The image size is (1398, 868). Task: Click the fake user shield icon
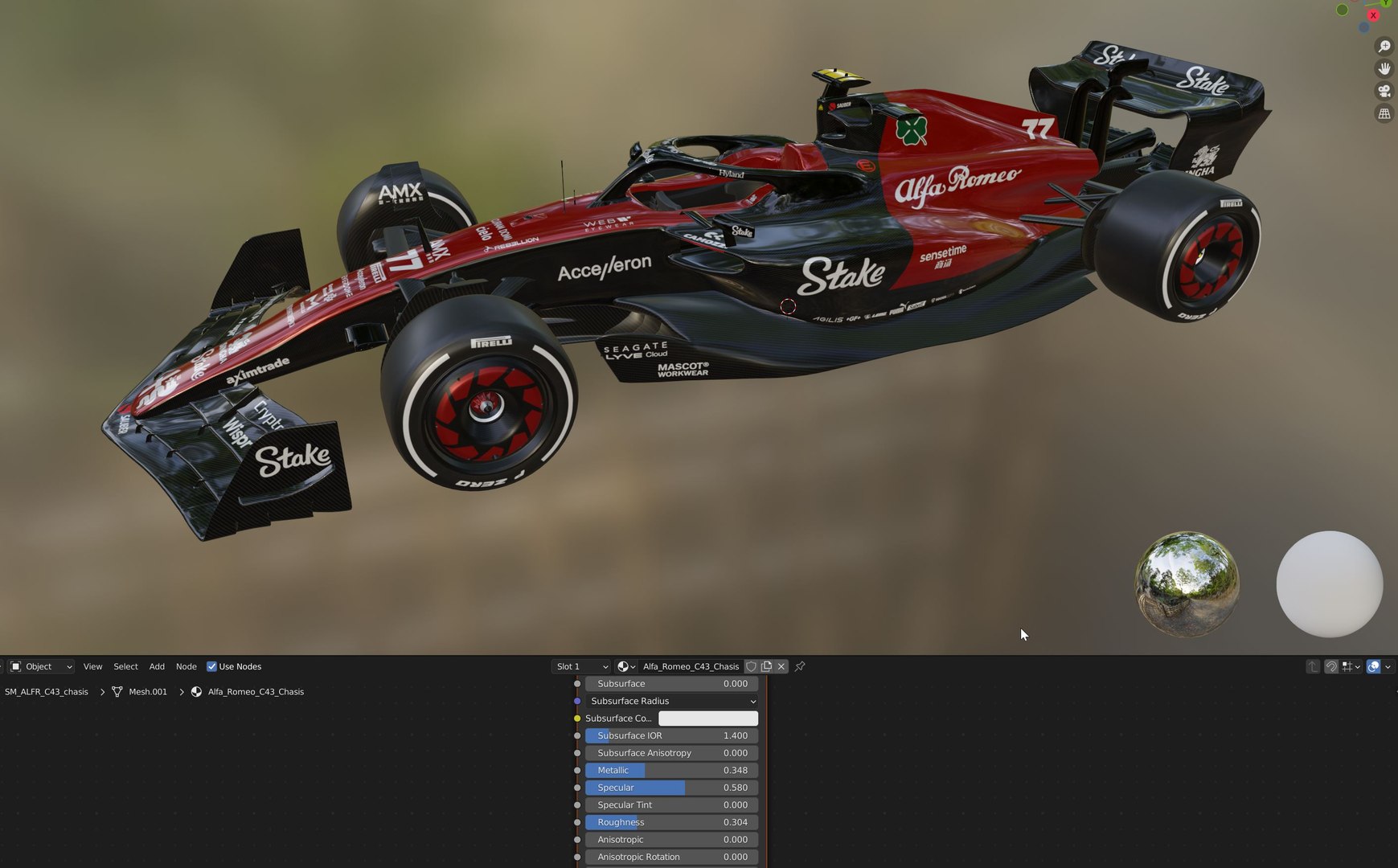point(751,666)
